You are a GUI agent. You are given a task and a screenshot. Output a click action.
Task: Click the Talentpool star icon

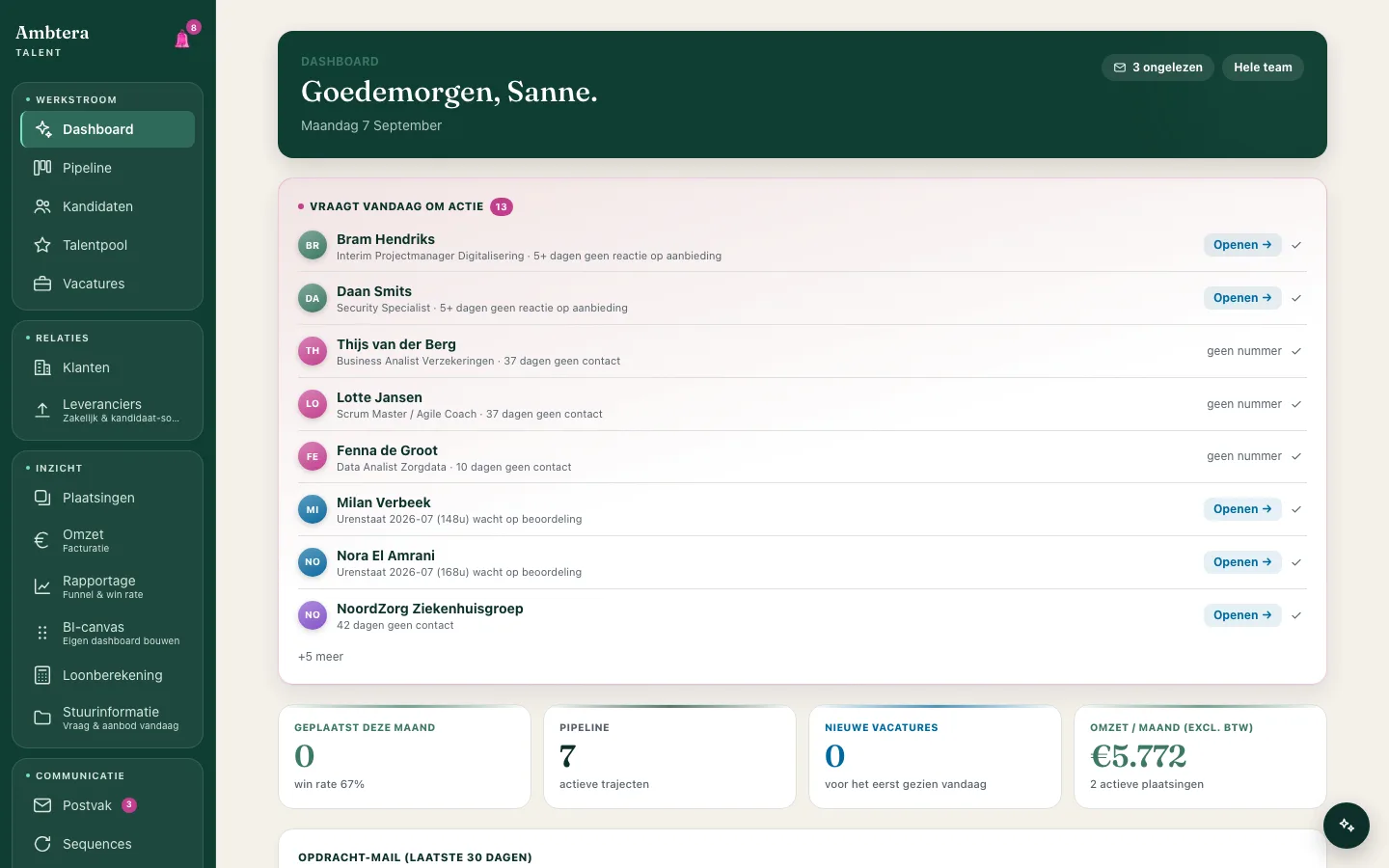click(42, 245)
